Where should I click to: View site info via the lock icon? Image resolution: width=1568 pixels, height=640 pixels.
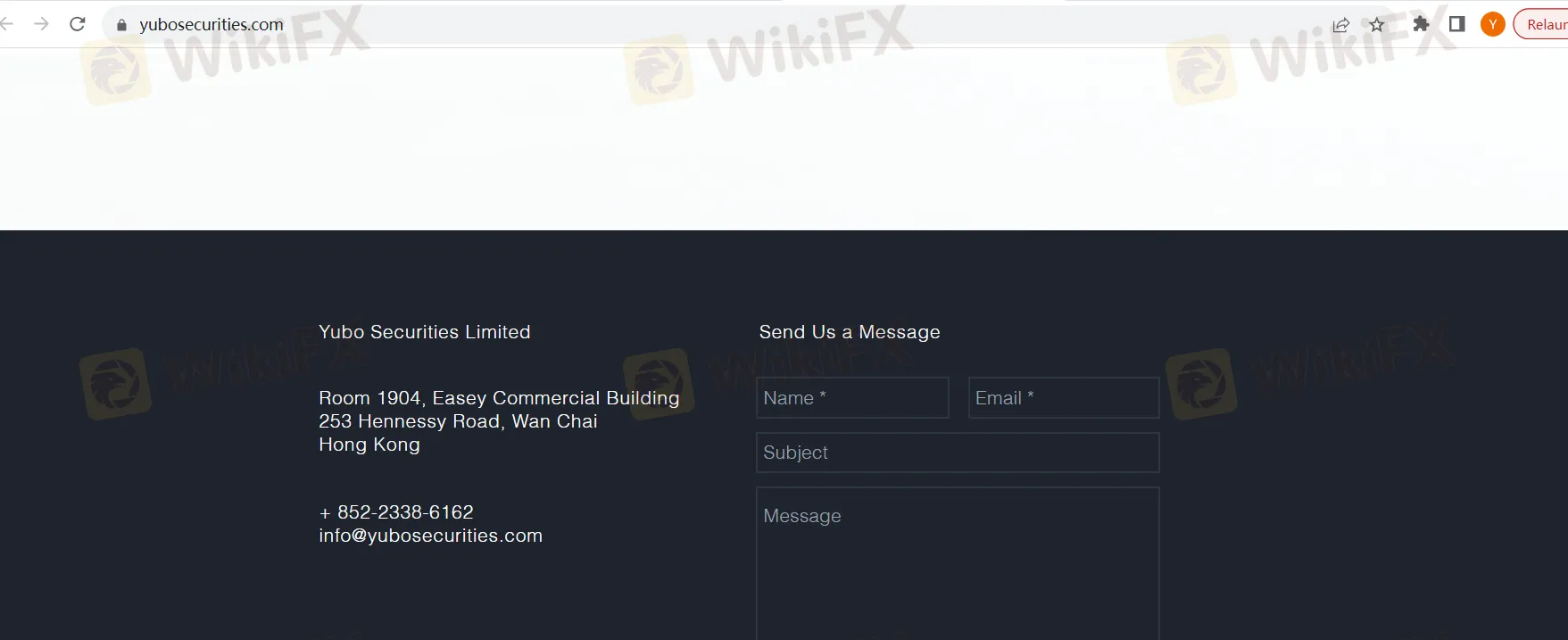pyautogui.click(x=122, y=25)
